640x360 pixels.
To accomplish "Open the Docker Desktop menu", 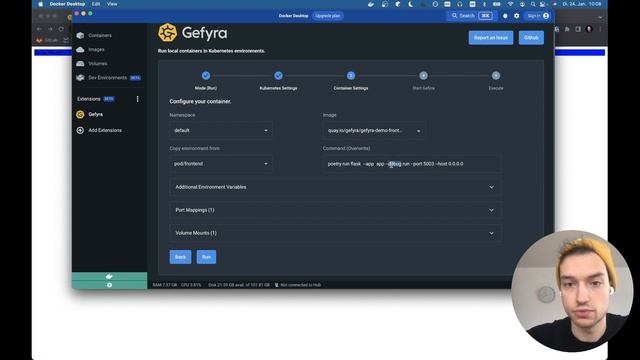I will pyautogui.click(x=67, y=4).
